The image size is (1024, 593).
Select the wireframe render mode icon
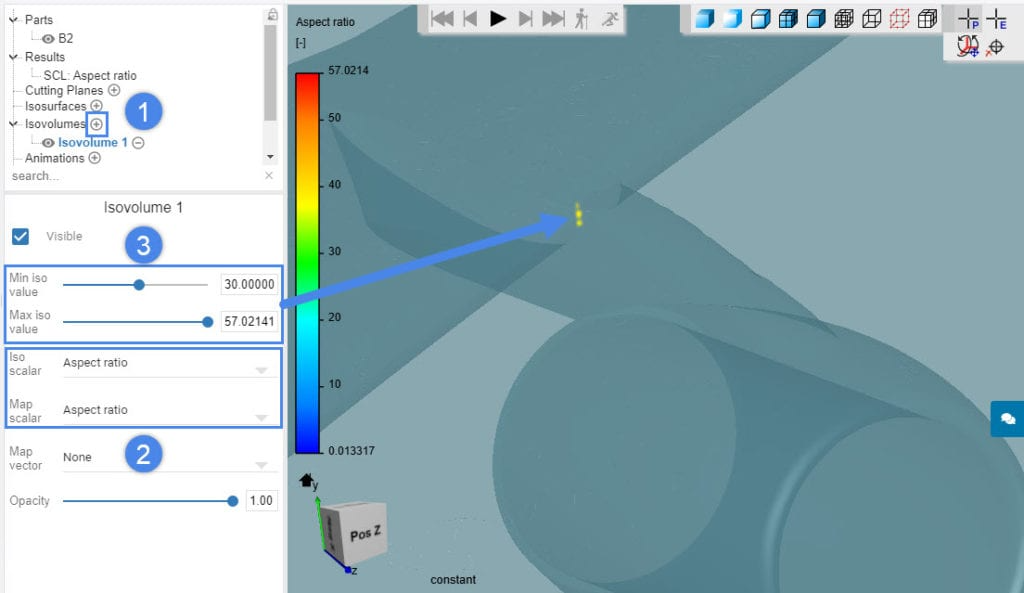(872, 18)
